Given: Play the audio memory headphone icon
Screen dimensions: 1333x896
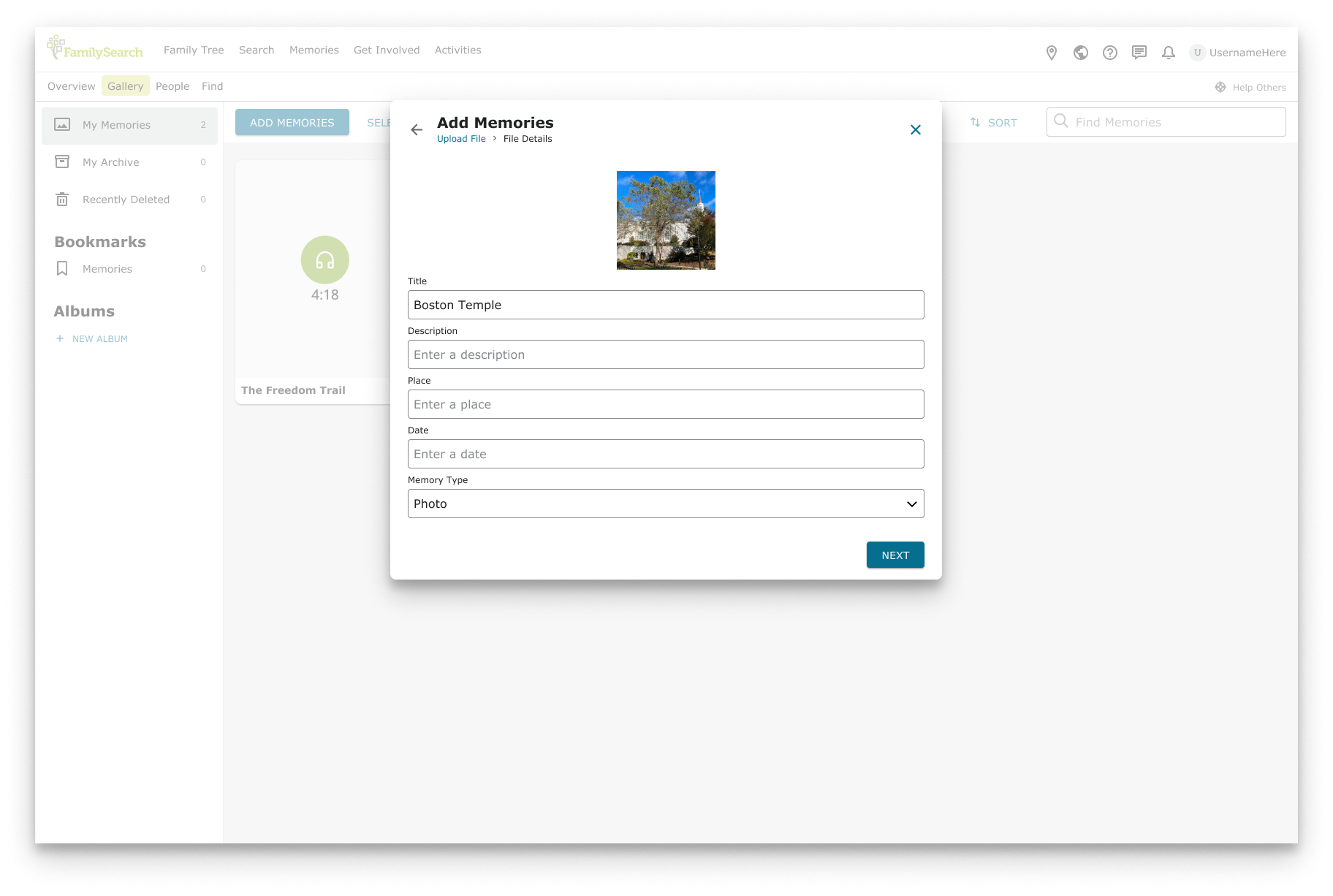Looking at the screenshot, I should [324, 260].
